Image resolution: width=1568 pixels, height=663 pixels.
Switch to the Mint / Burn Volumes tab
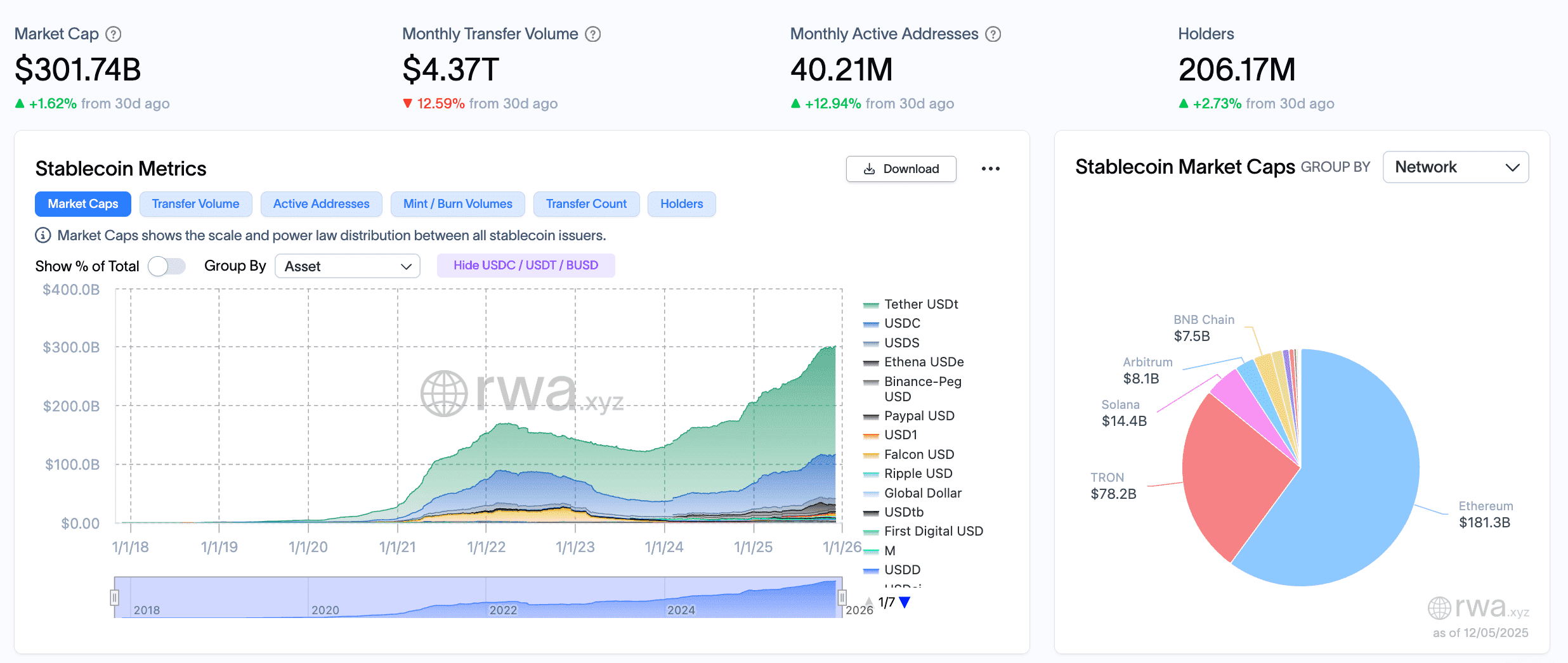pyautogui.click(x=457, y=204)
